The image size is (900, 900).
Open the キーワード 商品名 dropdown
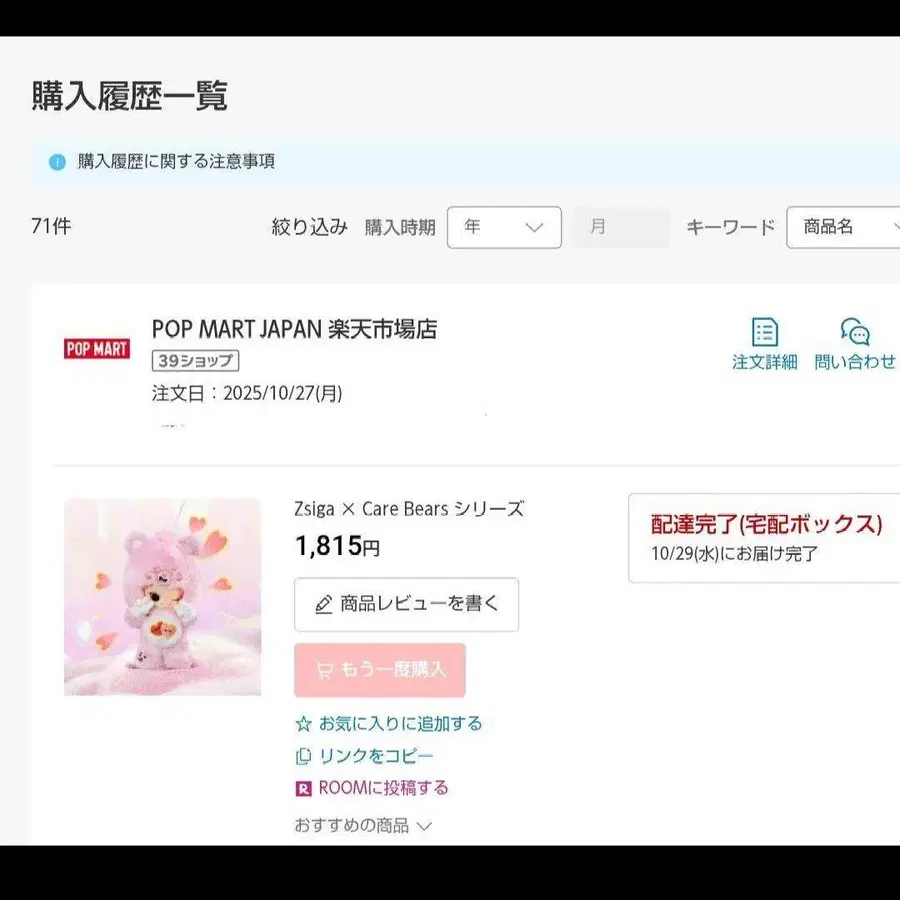(845, 227)
